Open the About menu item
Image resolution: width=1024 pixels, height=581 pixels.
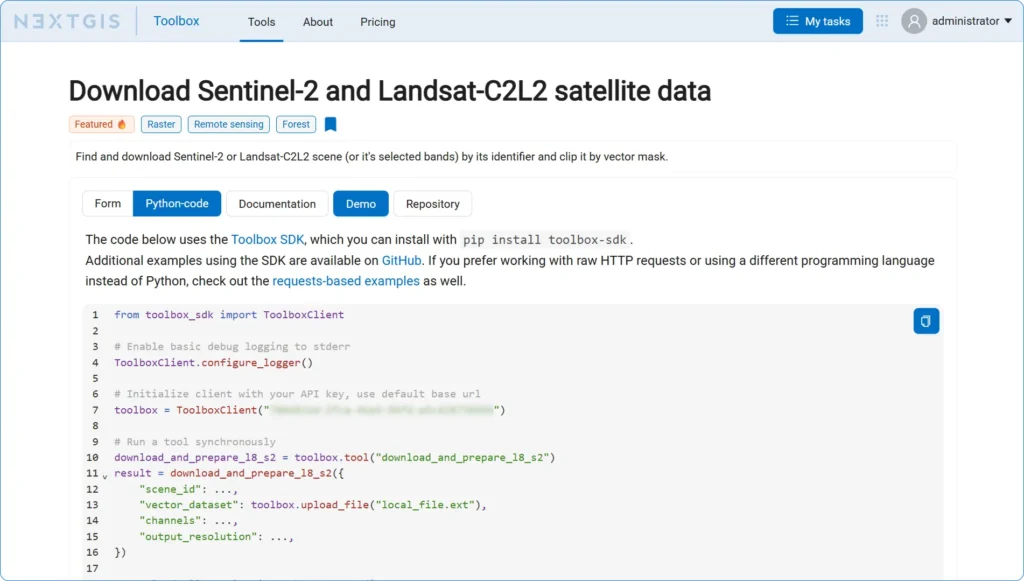317,22
